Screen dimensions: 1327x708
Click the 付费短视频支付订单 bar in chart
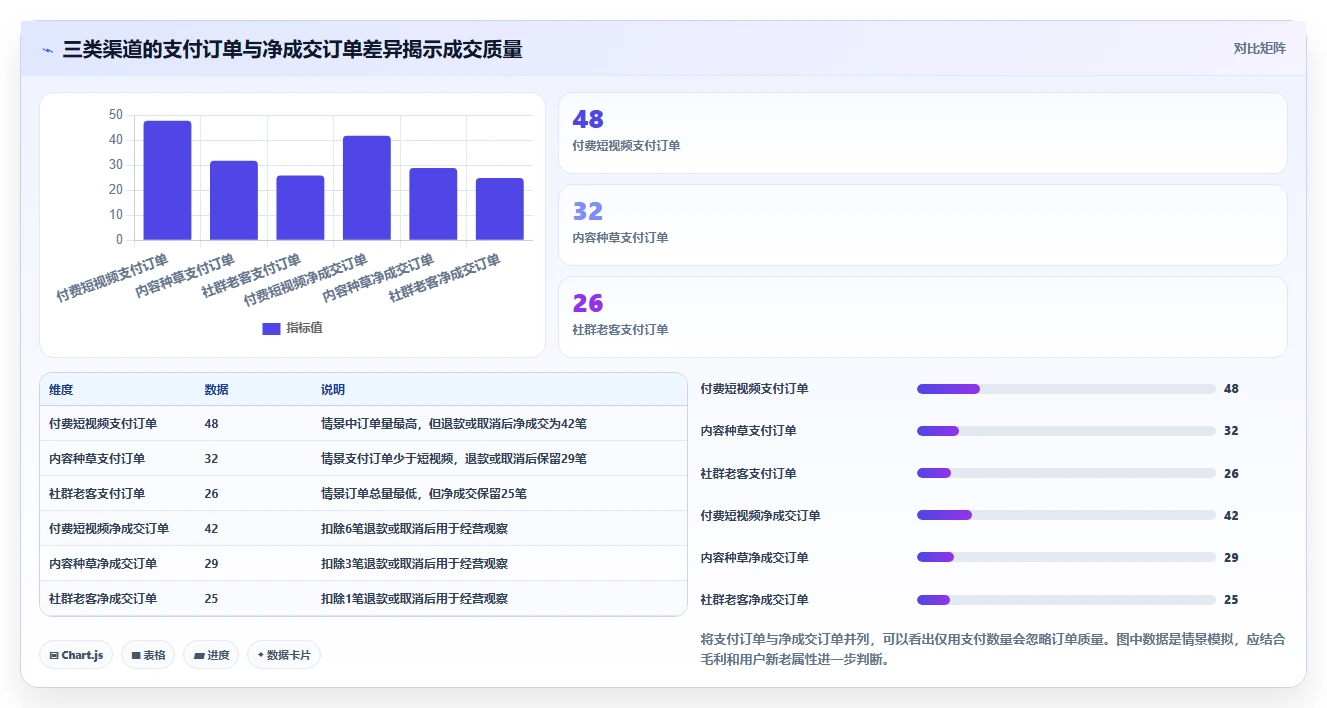click(x=167, y=180)
